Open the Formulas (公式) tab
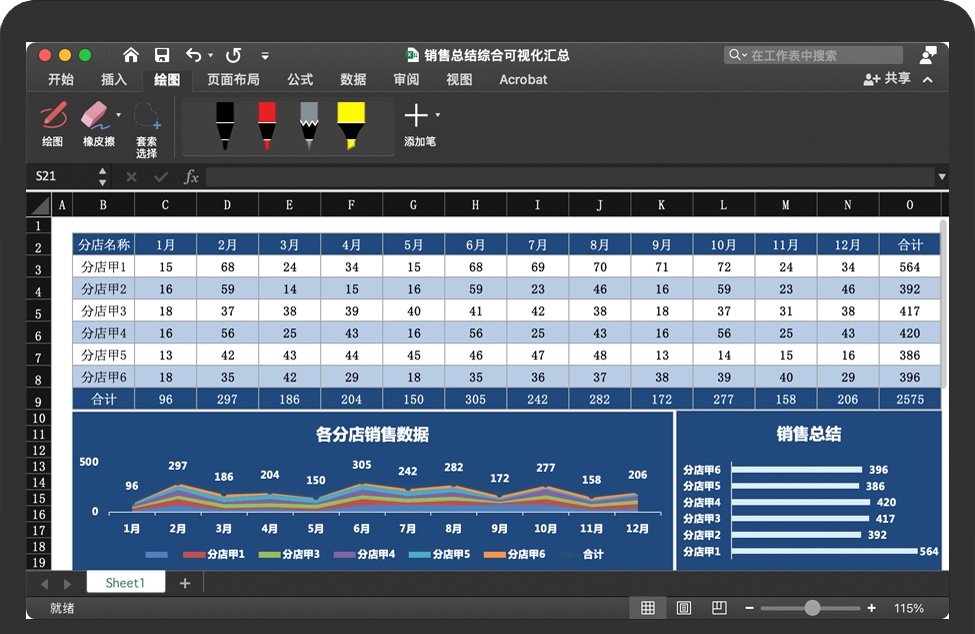The width and height of the screenshot is (975, 634). [300, 79]
